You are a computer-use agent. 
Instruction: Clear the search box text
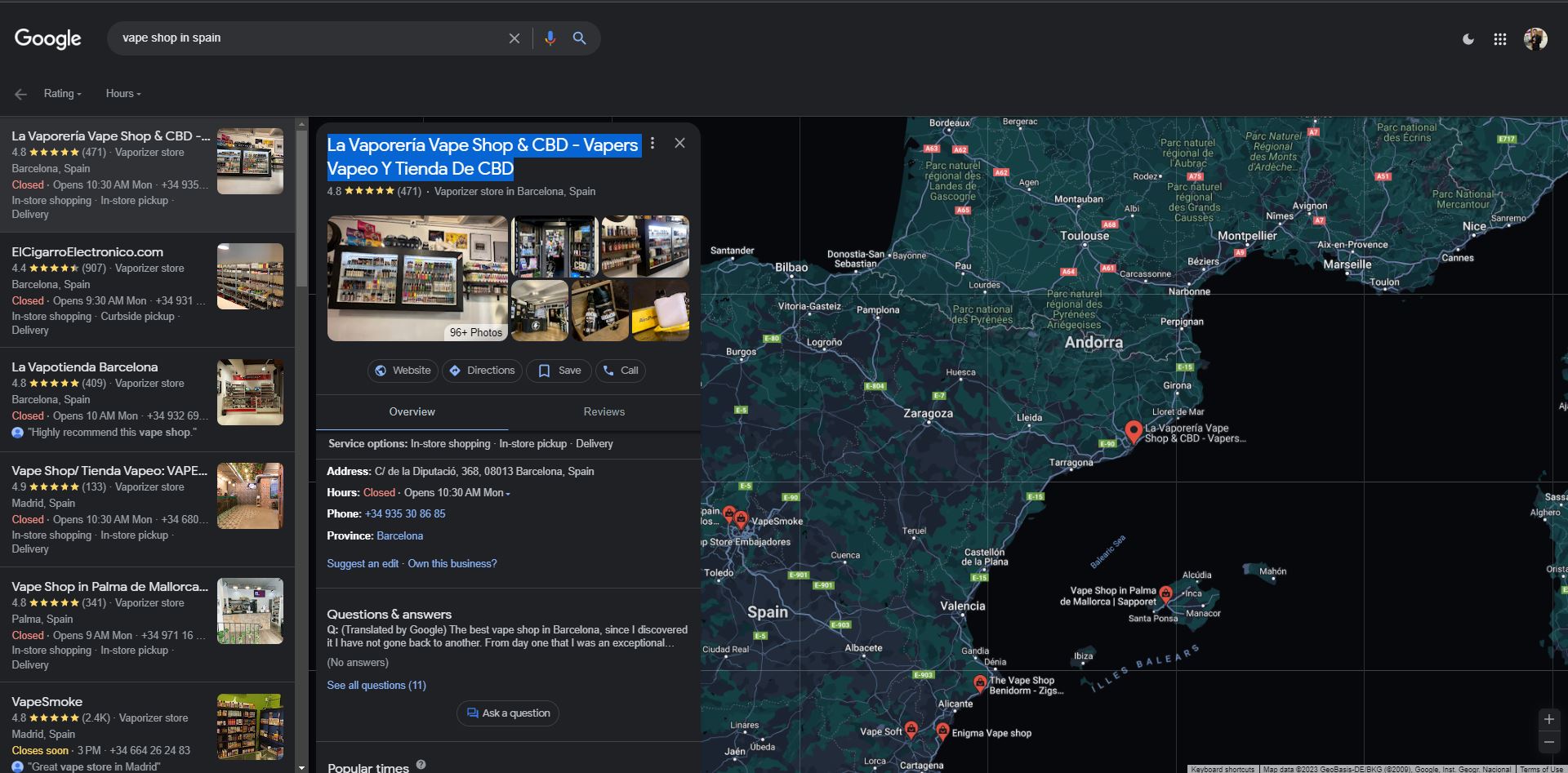(514, 38)
